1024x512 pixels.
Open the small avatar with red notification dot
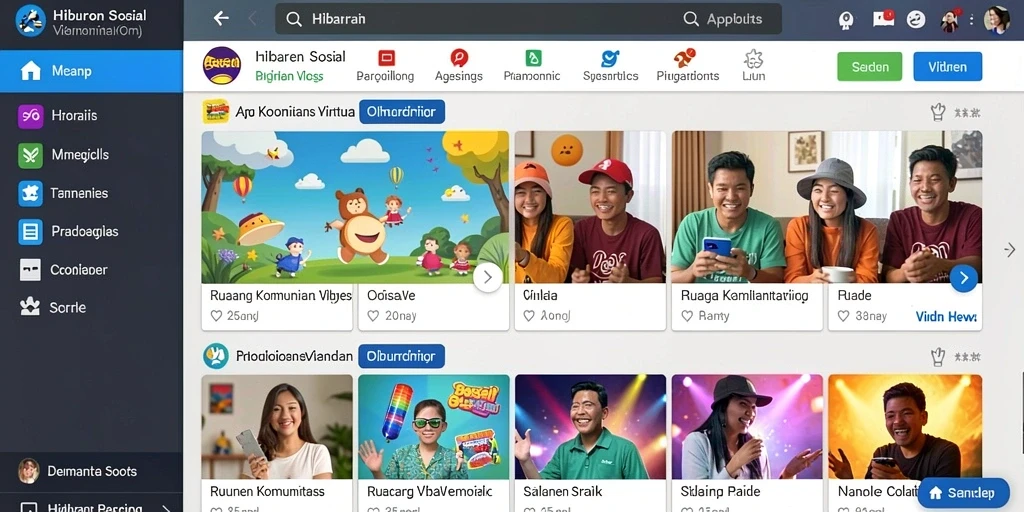tap(950, 20)
